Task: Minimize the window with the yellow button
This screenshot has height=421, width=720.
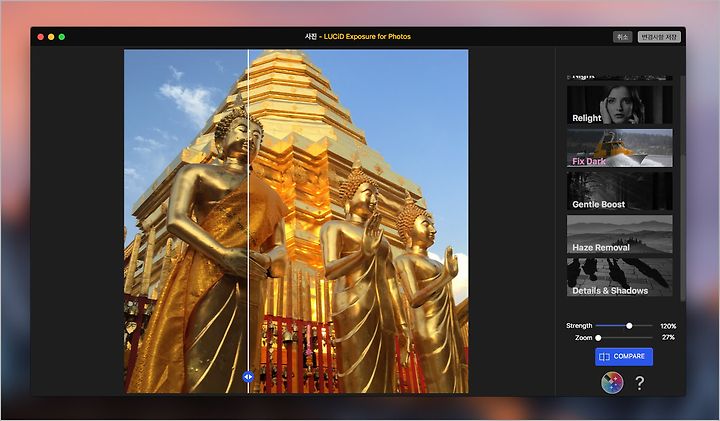Action: 51,37
